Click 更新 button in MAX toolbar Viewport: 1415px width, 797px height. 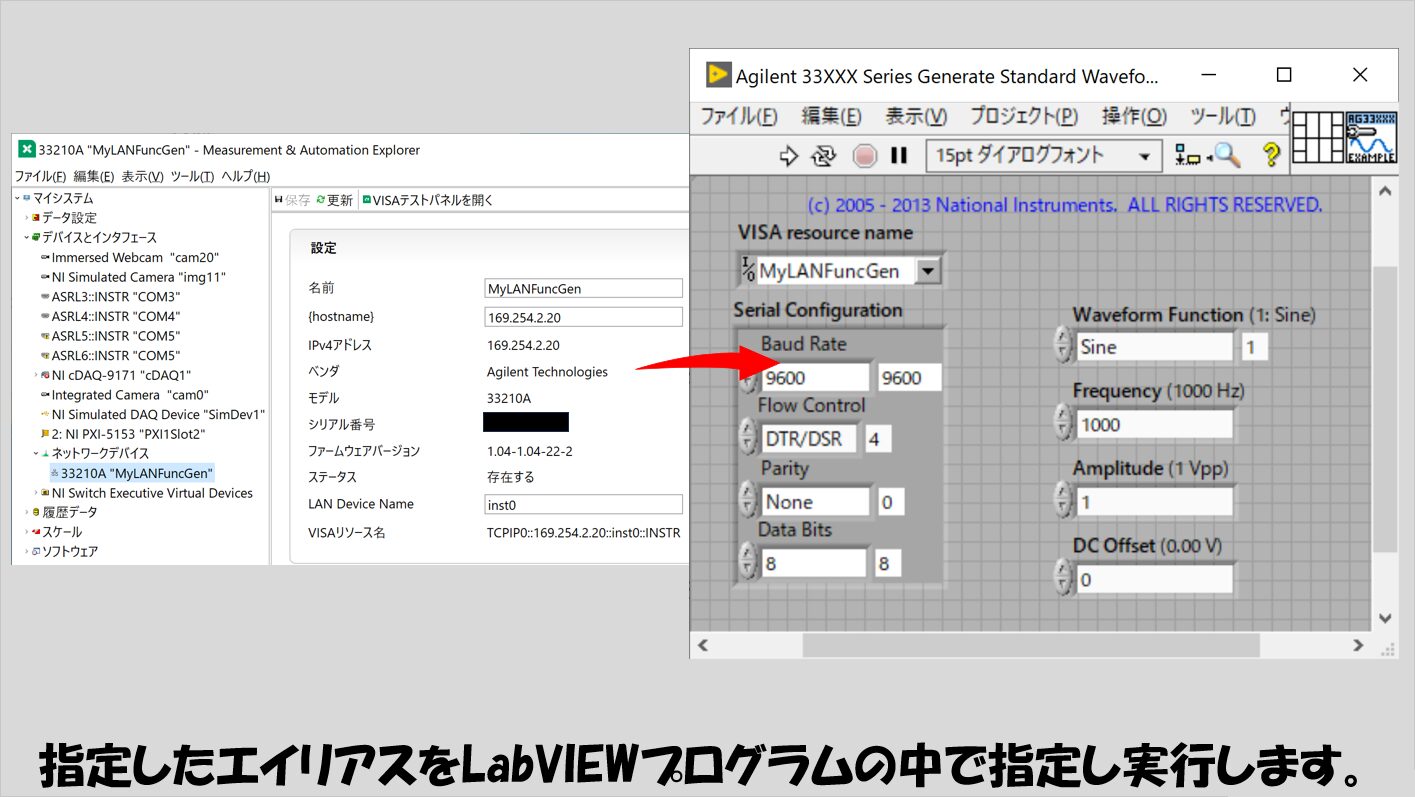tap(334, 200)
